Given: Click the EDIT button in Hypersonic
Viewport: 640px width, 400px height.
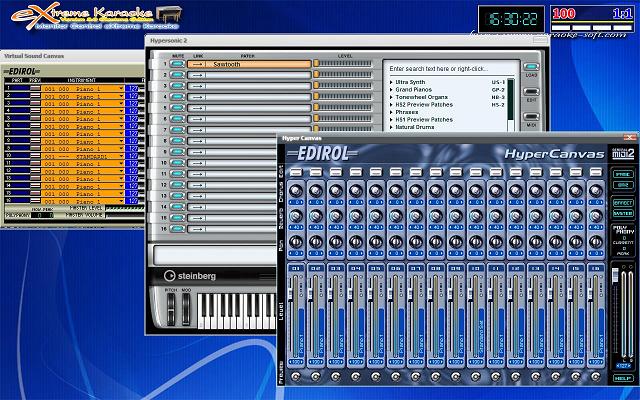Looking at the screenshot, I should click(x=531, y=91).
